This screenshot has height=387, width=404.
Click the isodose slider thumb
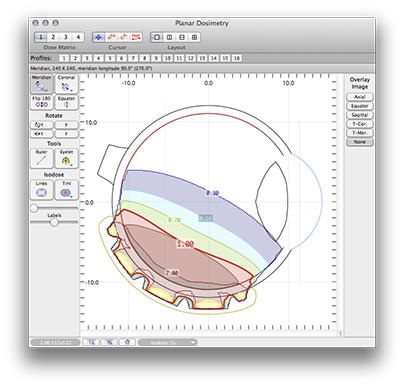[x=34, y=209]
